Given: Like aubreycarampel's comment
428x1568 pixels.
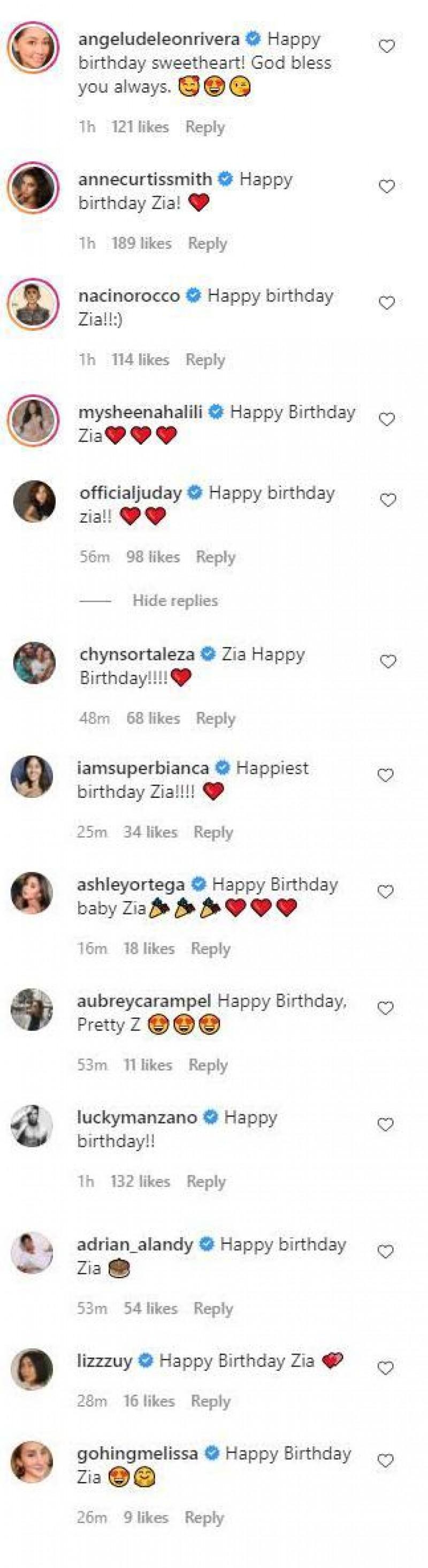Looking at the screenshot, I should 386,1008.
